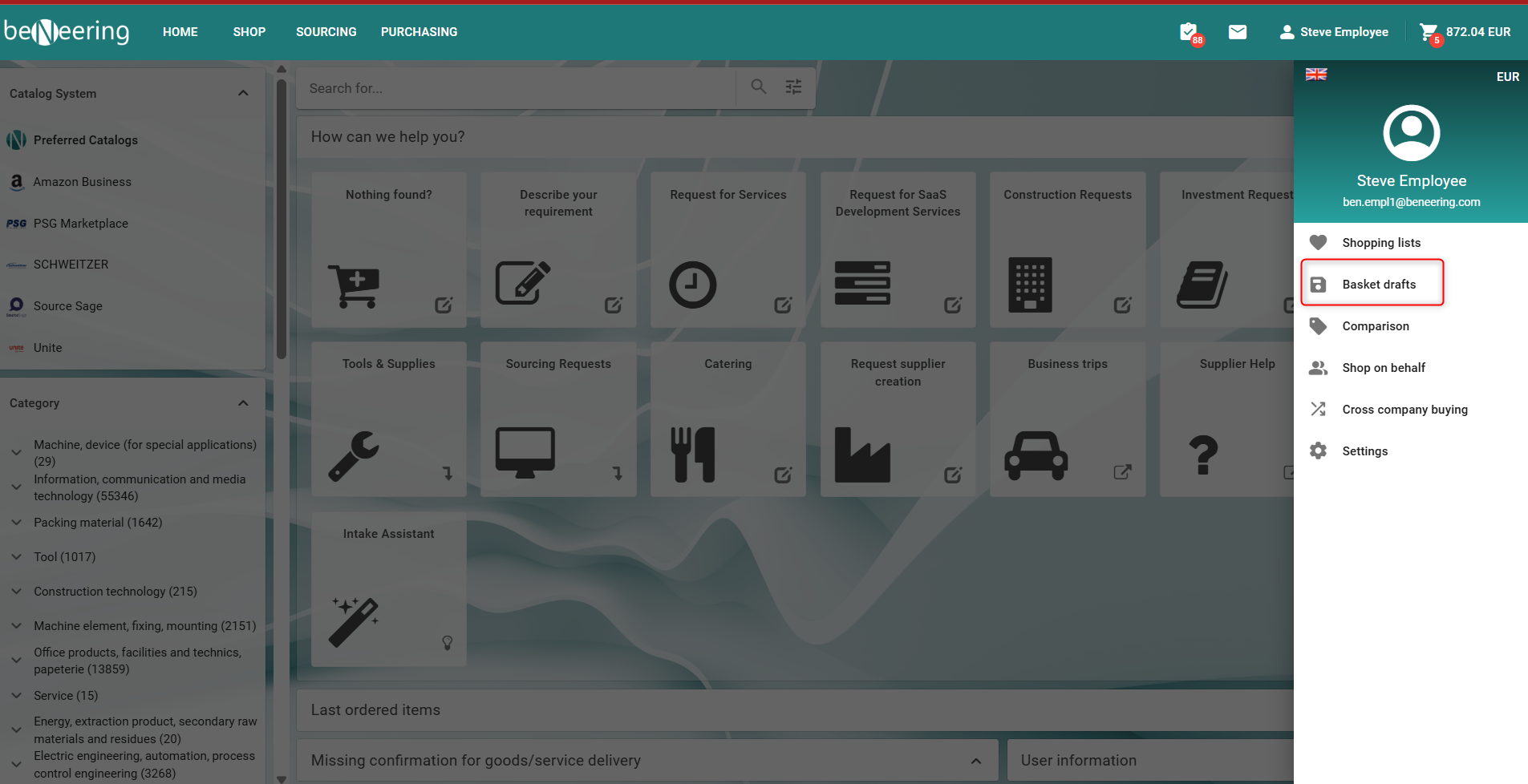Open Settings in the user panel
This screenshot has height=784, width=1528.
click(x=1364, y=451)
